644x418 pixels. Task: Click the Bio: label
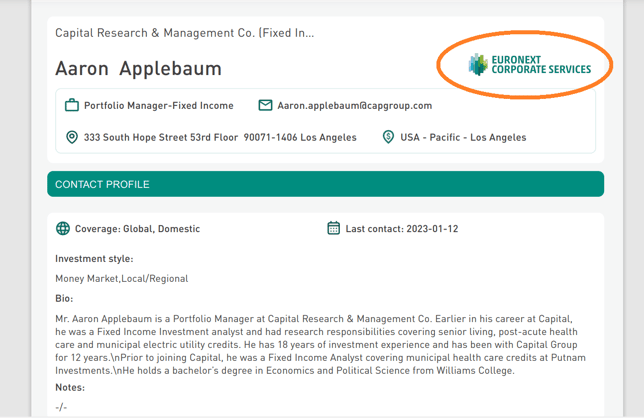coord(64,299)
